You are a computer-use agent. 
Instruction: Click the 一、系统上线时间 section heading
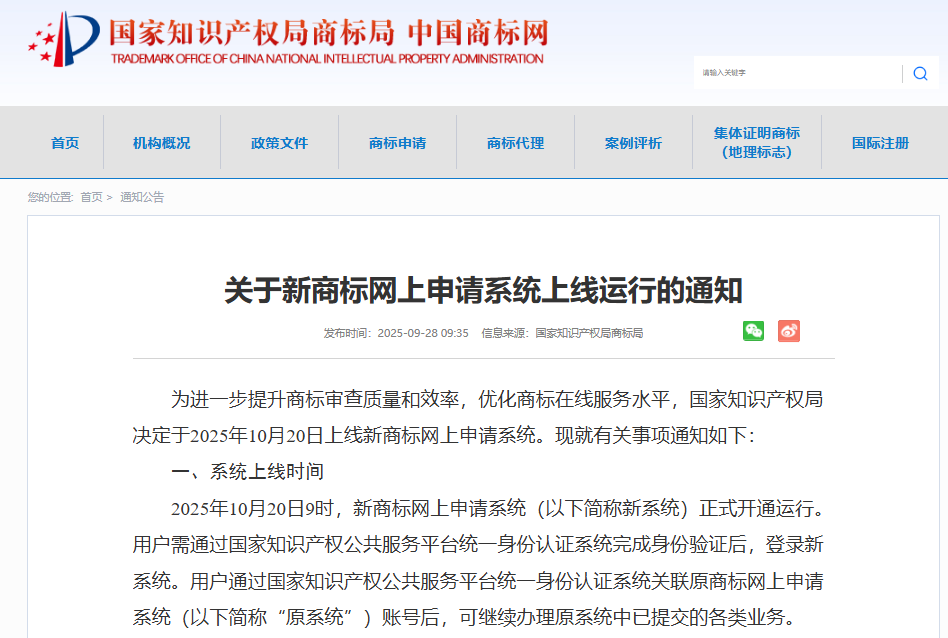coord(247,472)
